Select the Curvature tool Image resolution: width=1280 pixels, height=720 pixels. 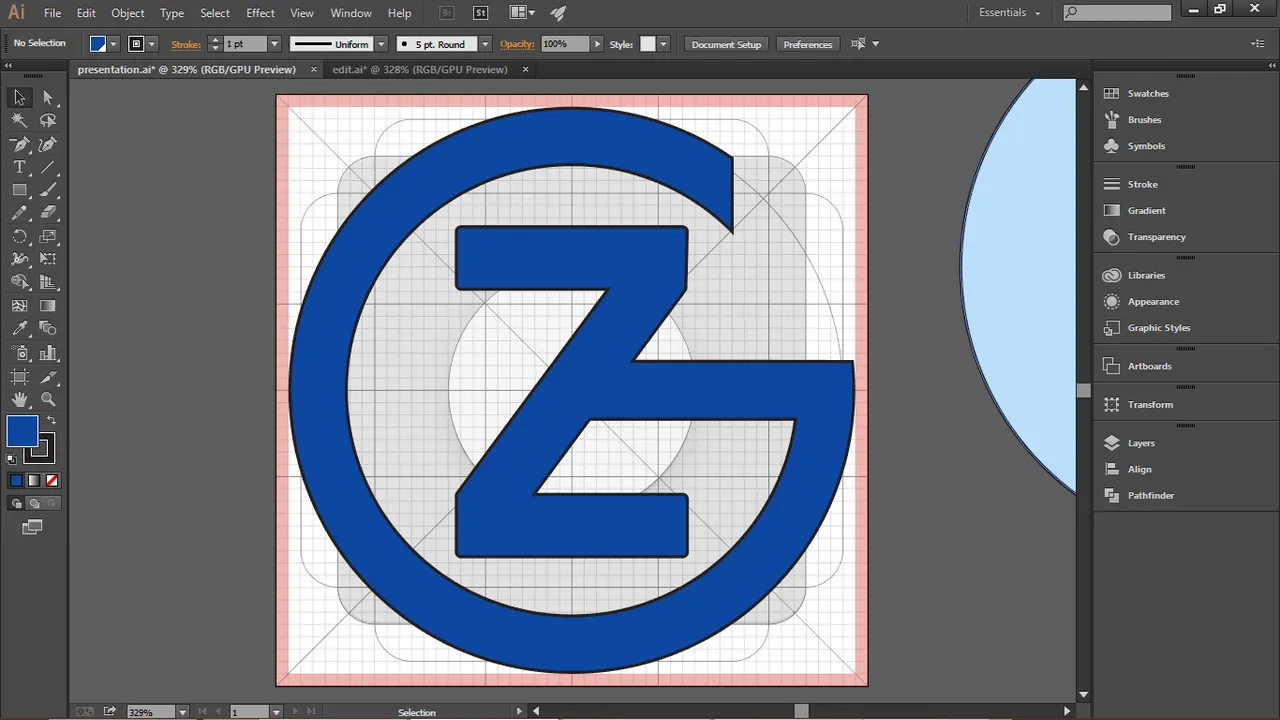point(48,144)
